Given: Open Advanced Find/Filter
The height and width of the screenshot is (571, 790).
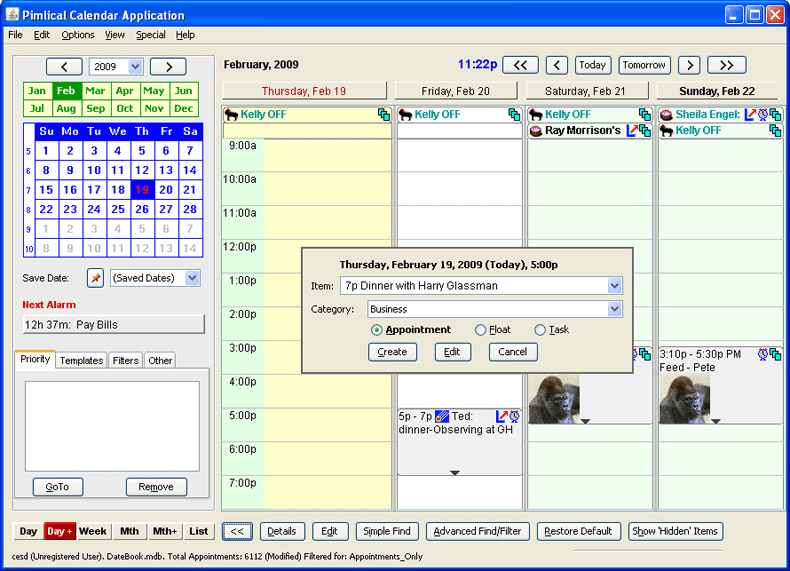Looking at the screenshot, I should pyautogui.click(x=478, y=531).
